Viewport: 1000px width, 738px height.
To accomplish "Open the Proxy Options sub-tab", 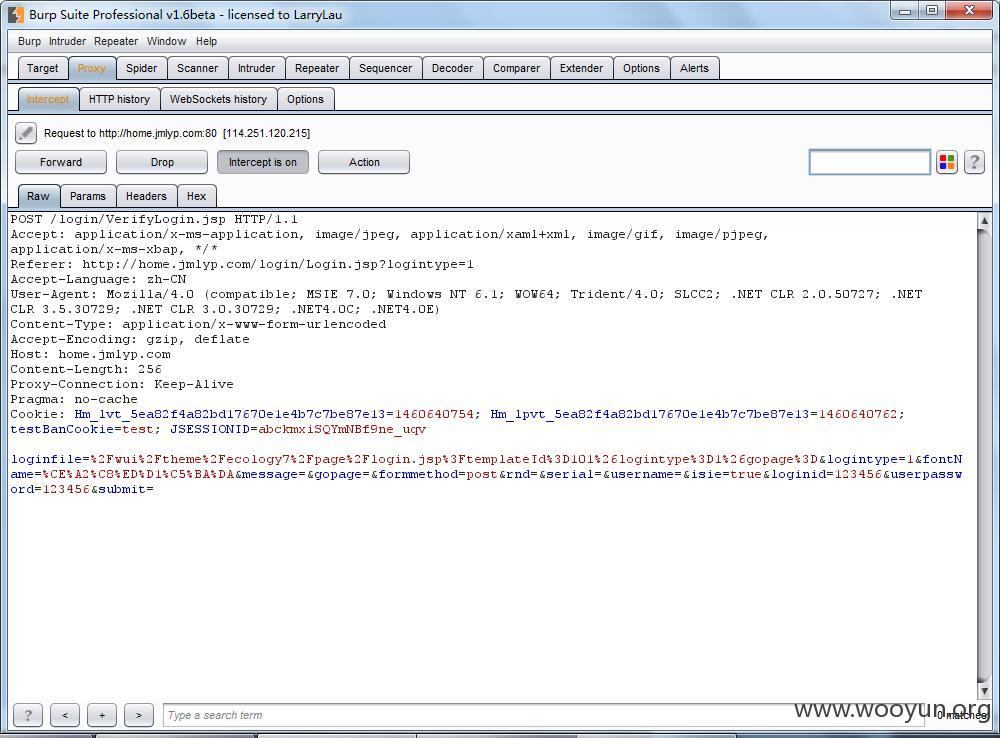I will [x=305, y=100].
